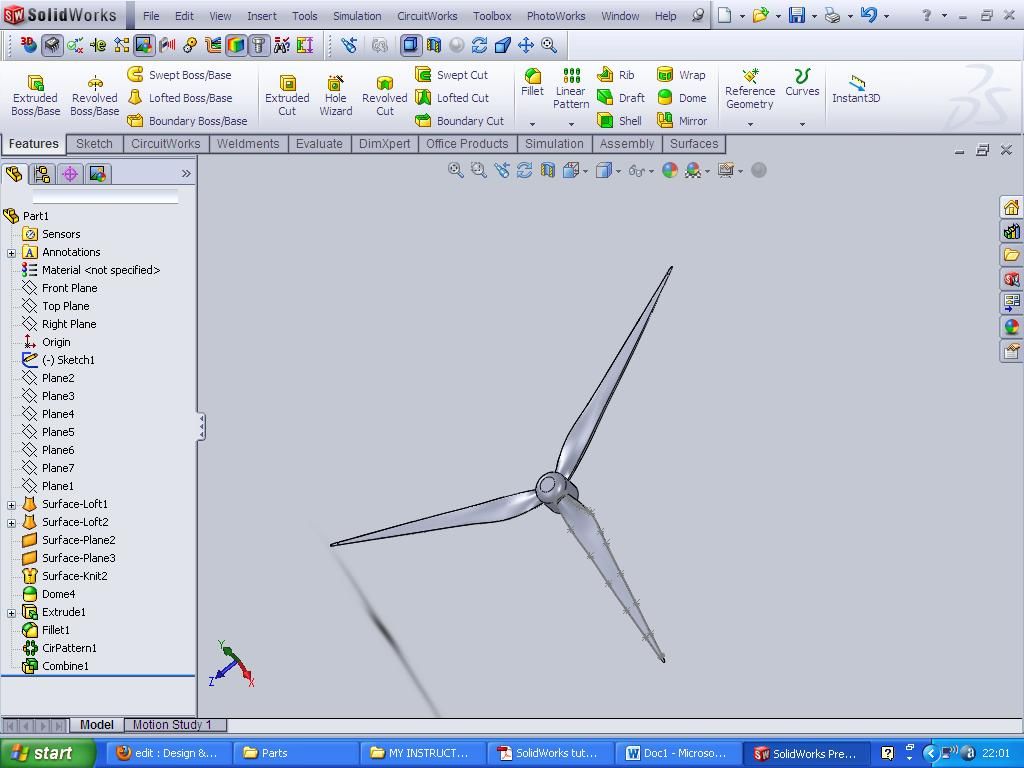Viewport: 1024px width, 768px height.
Task: Open the PropertyManager tab icon
Action: 42,174
